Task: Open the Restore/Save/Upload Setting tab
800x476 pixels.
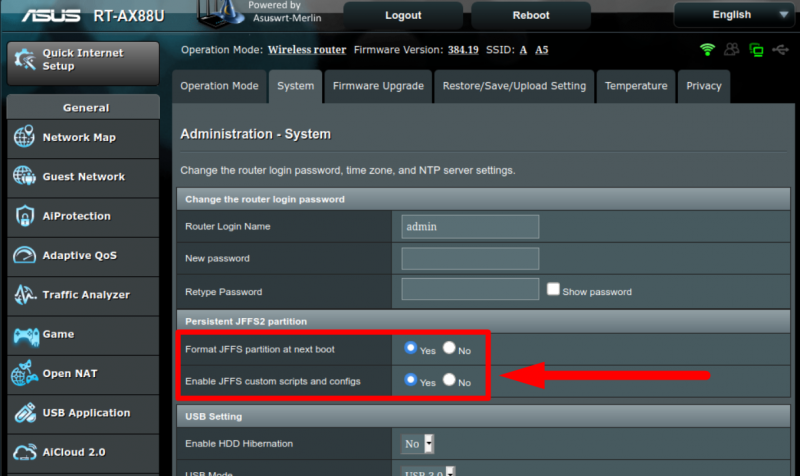Action: pyautogui.click(x=514, y=86)
